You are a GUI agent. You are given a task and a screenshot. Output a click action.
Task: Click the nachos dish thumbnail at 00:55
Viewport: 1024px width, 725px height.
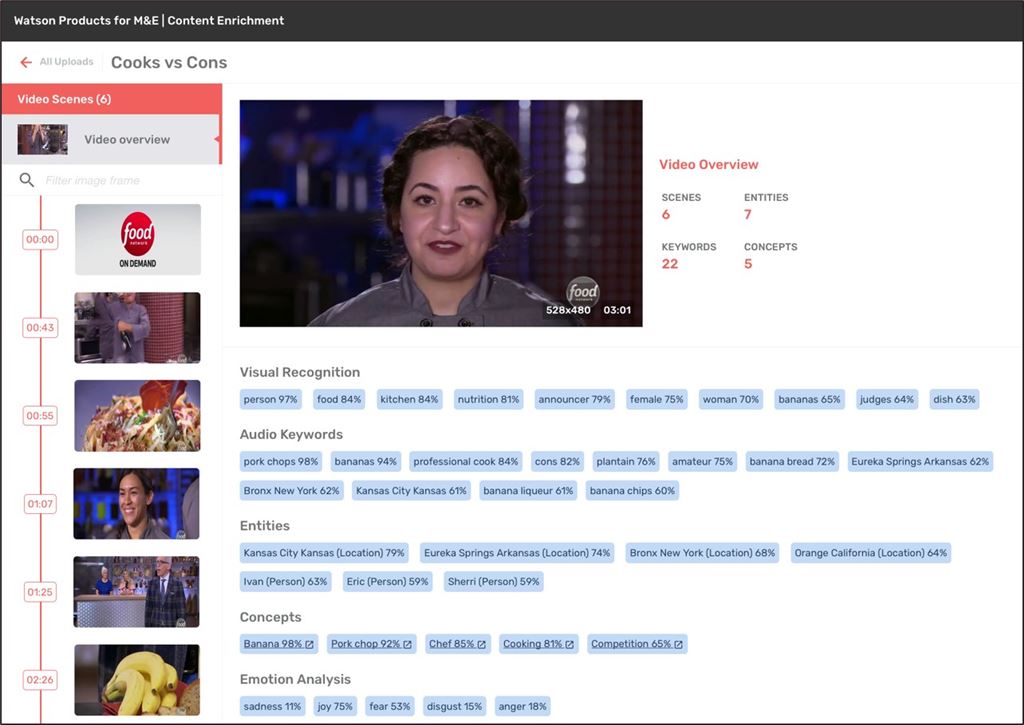[137, 416]
